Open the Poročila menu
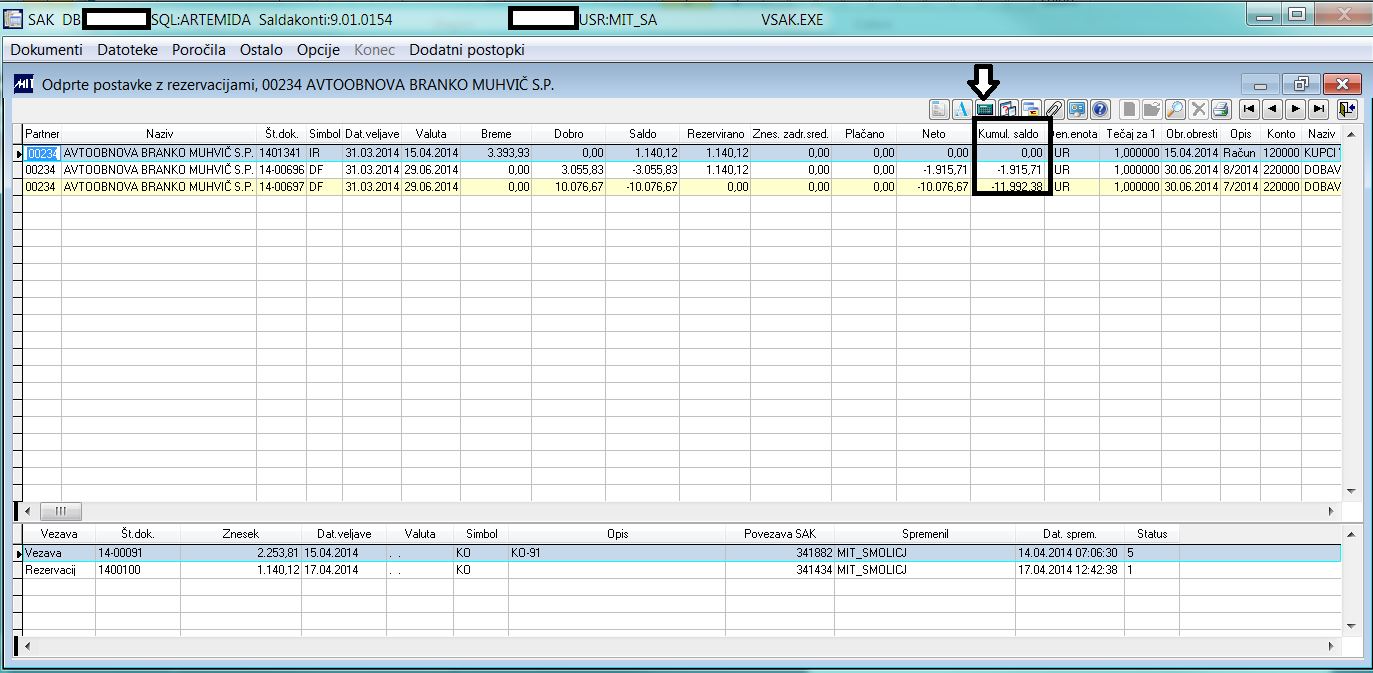This screenshot has height=673, width=1373. point(199,50)
